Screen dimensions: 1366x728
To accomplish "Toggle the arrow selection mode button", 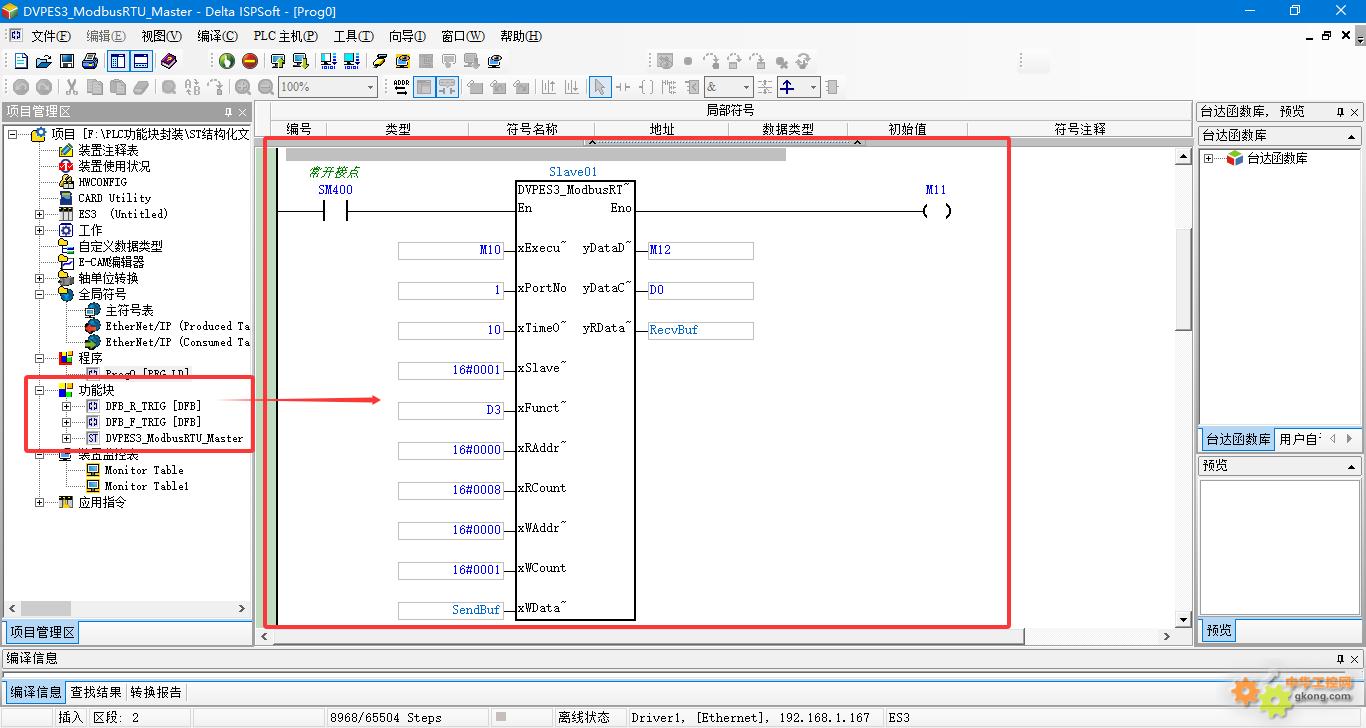I will (x=599, y=87).
